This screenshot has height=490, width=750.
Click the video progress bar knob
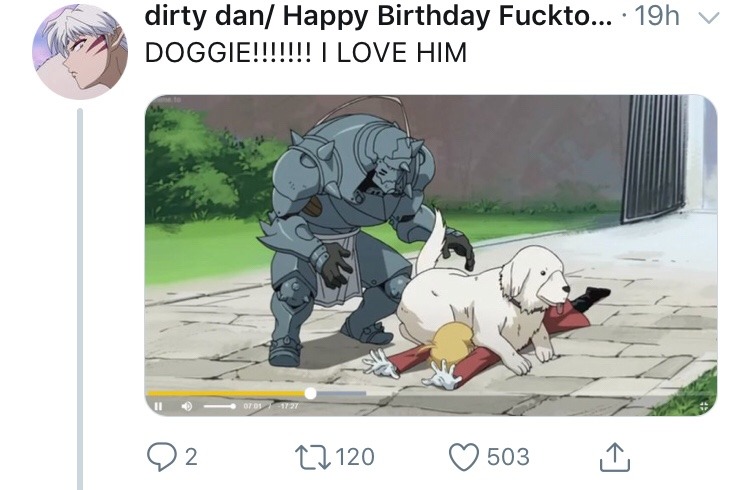pyautogui.click(x=310, y=393)
